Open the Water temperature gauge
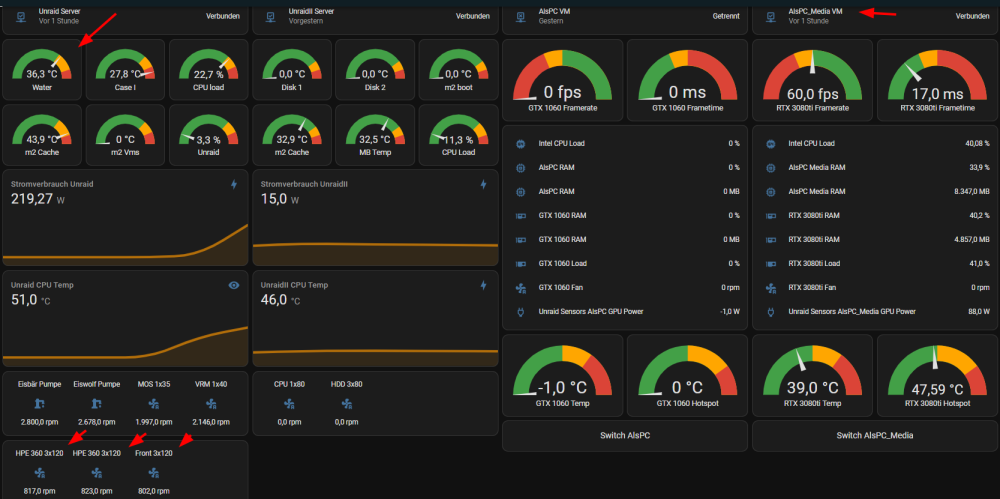Screen dimensions: 1000x499 point(42,70)
